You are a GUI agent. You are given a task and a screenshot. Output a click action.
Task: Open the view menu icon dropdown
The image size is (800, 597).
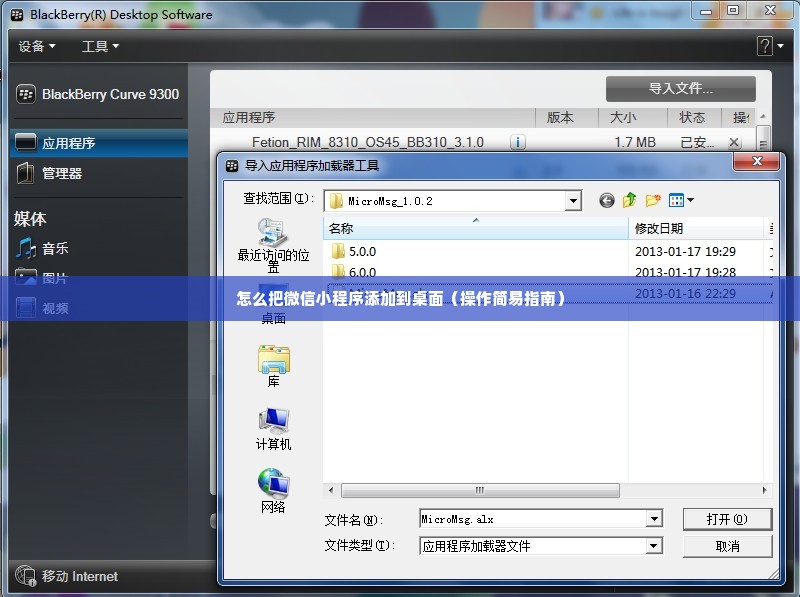pyautogui.click(x=681, y=200)
